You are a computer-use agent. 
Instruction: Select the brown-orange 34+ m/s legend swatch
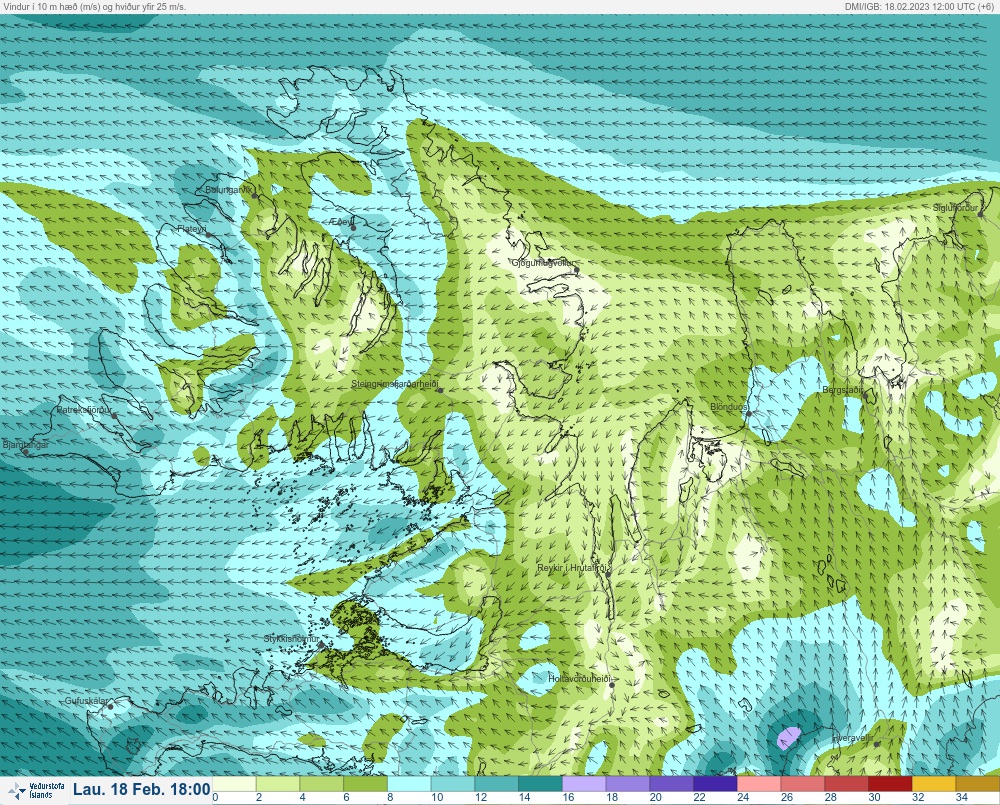coord(978,783)
